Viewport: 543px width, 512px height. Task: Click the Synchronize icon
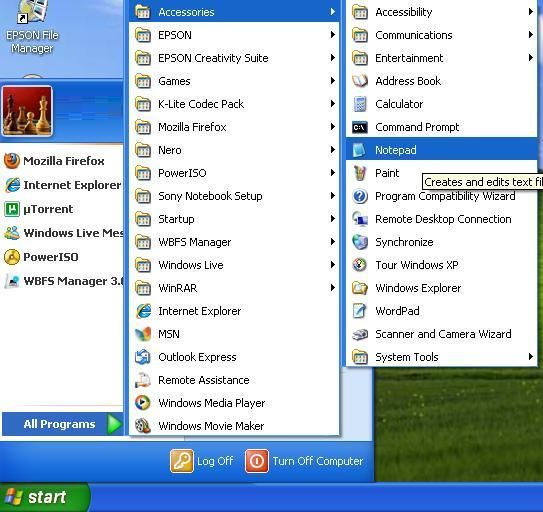point(360,242)
